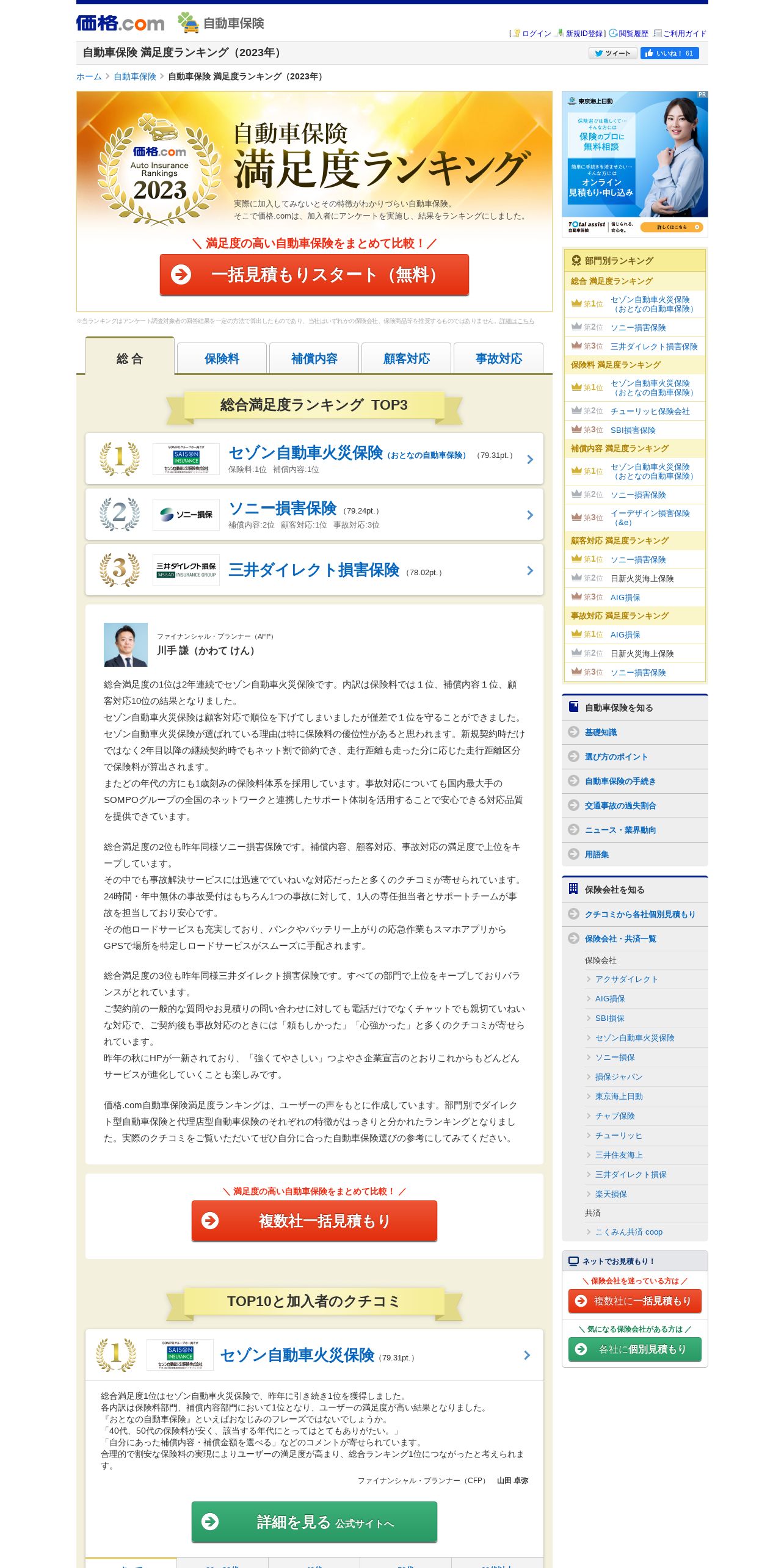Screen dimensions: 784x1568
Task: Click sidebar 各社に個別見積もり button
Action: point(635,1349)
